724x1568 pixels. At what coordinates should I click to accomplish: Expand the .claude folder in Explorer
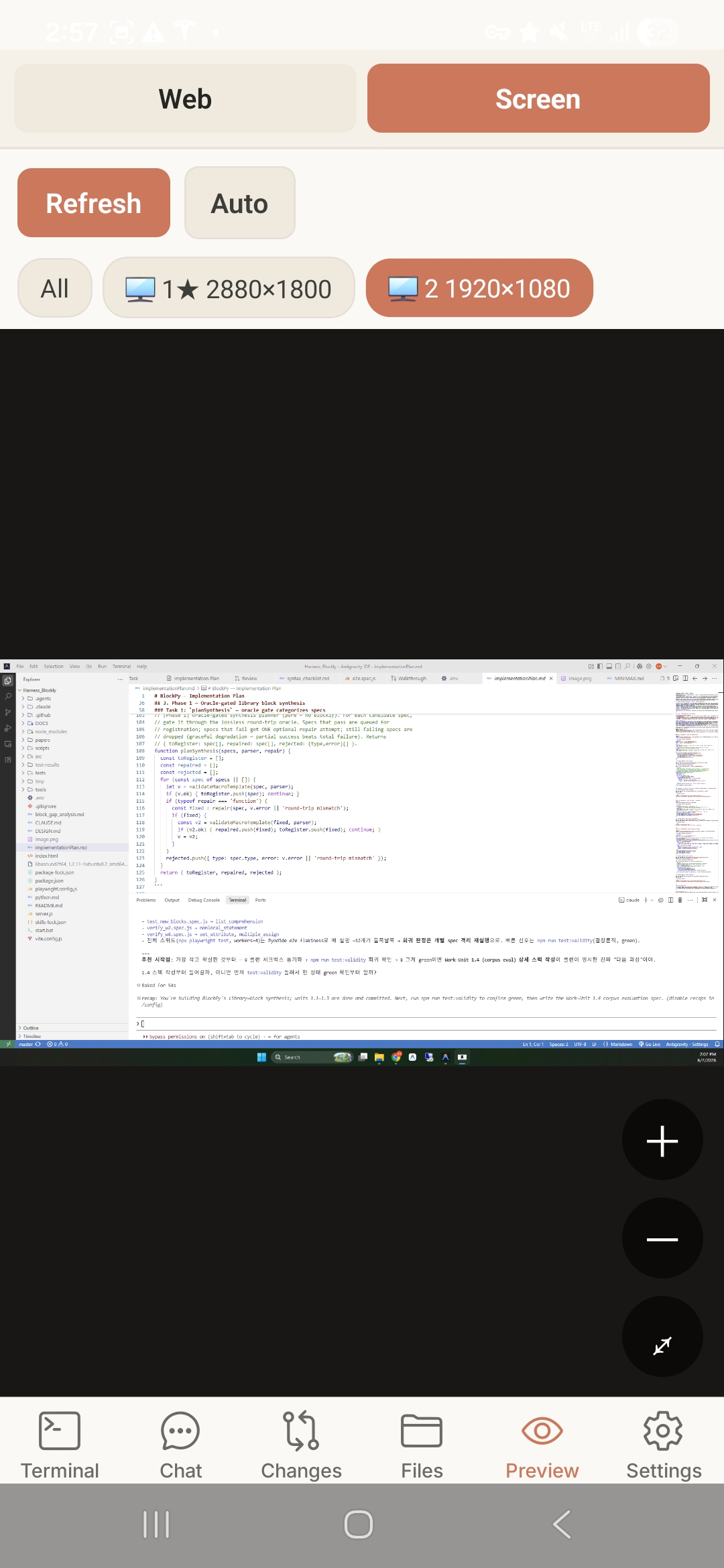tap(72, 706)
